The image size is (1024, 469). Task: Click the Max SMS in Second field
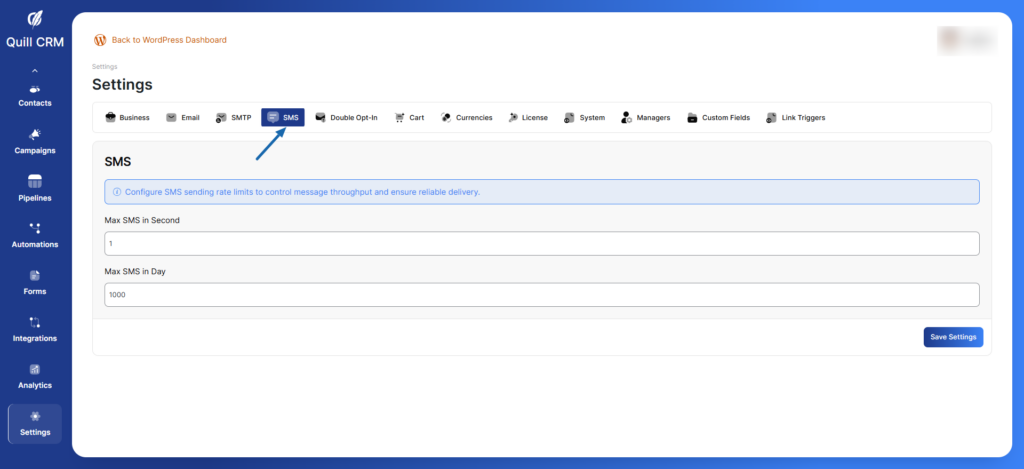pos(541,244)
